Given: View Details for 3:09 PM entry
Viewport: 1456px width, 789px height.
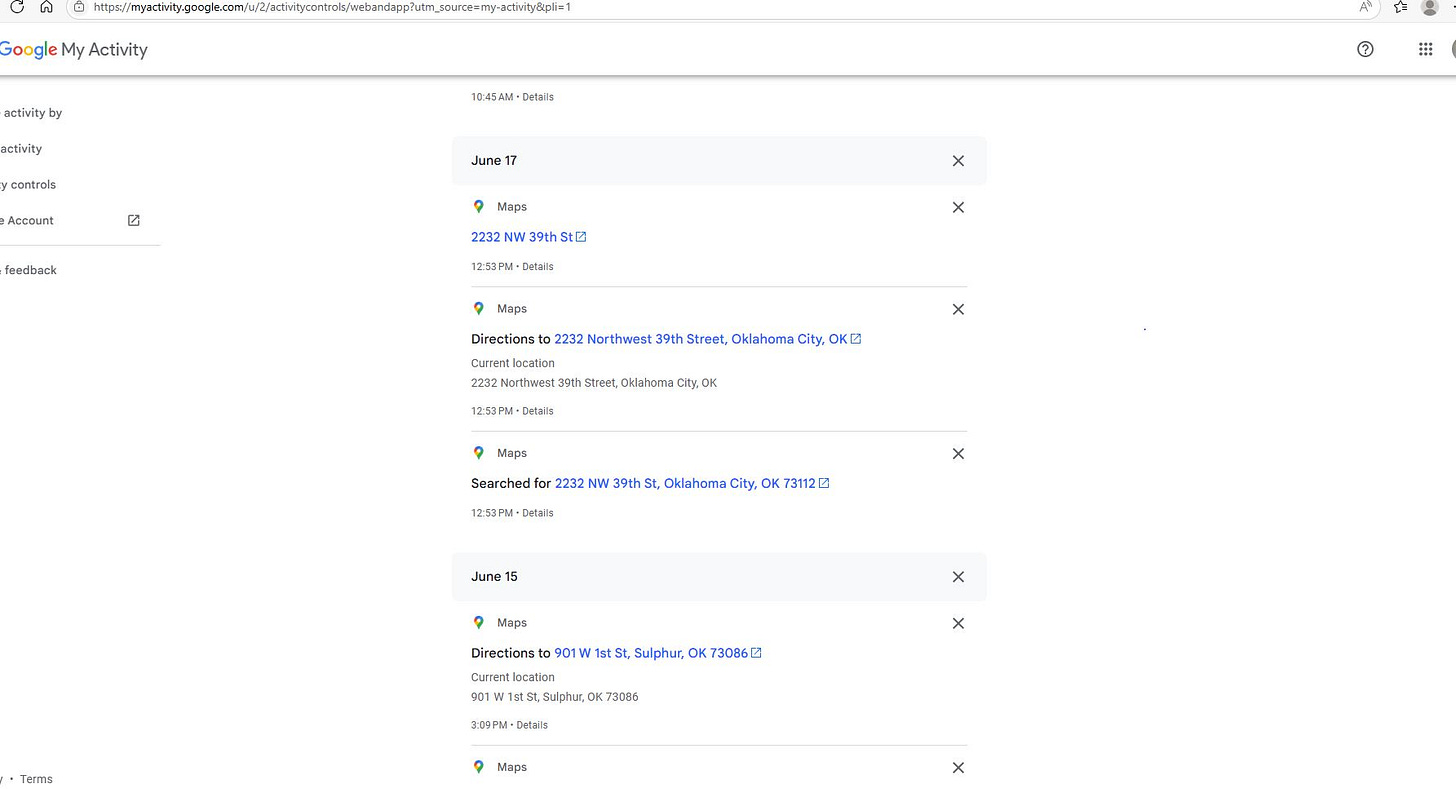Looking at the screenshot, I should [x=532, y=725].
